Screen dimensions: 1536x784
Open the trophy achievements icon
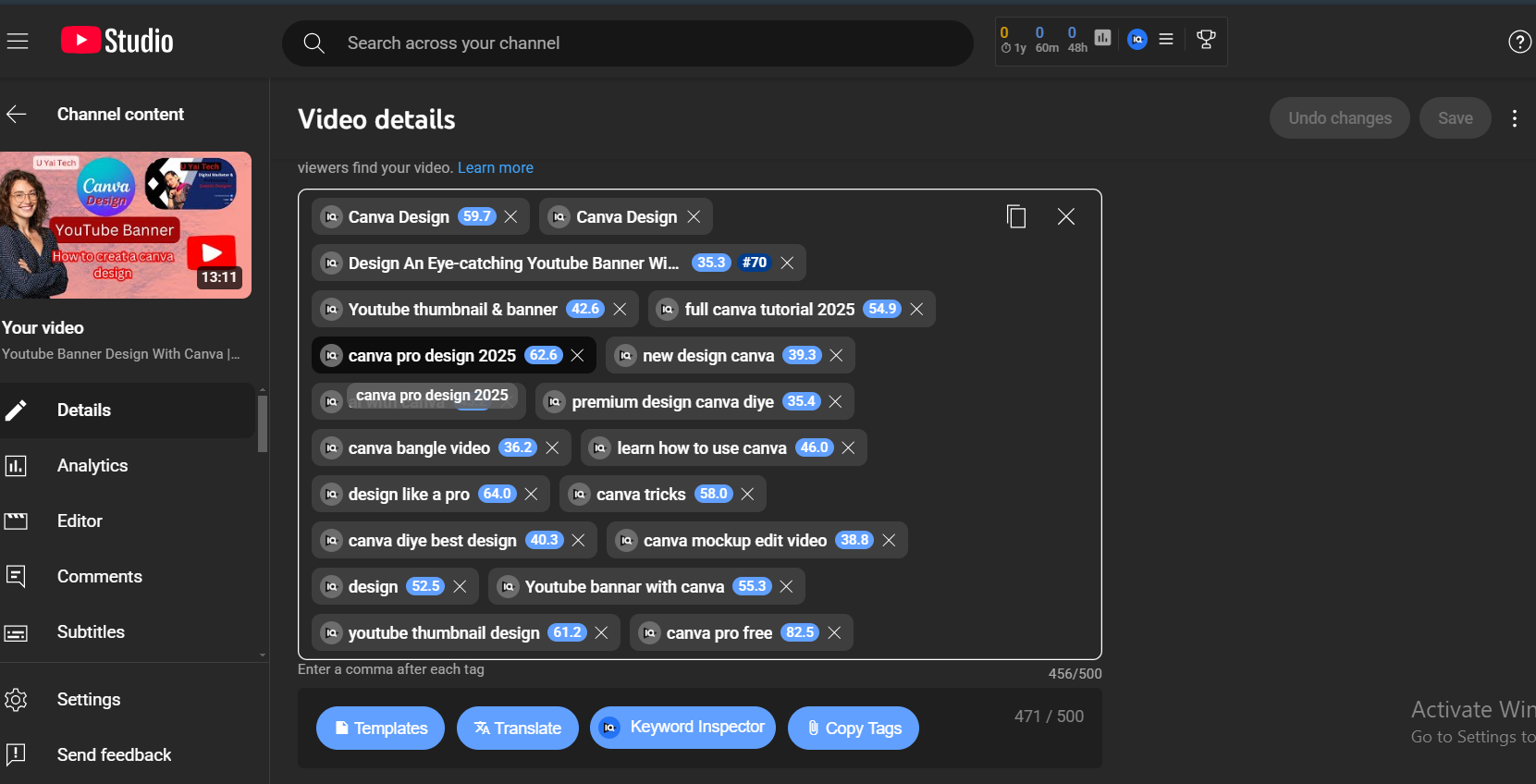pyautogui.click(x=1206, y=39)
